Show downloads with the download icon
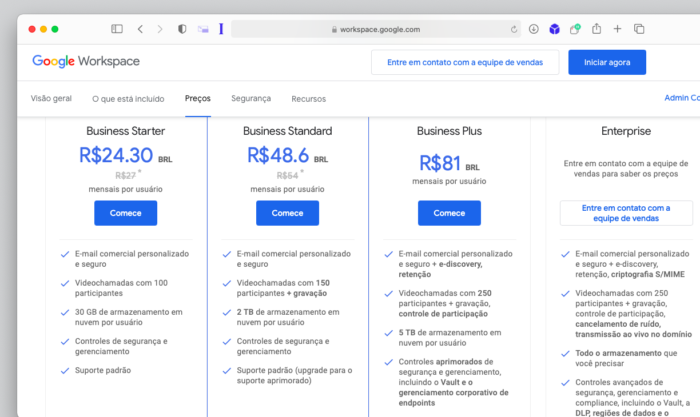 533,29
